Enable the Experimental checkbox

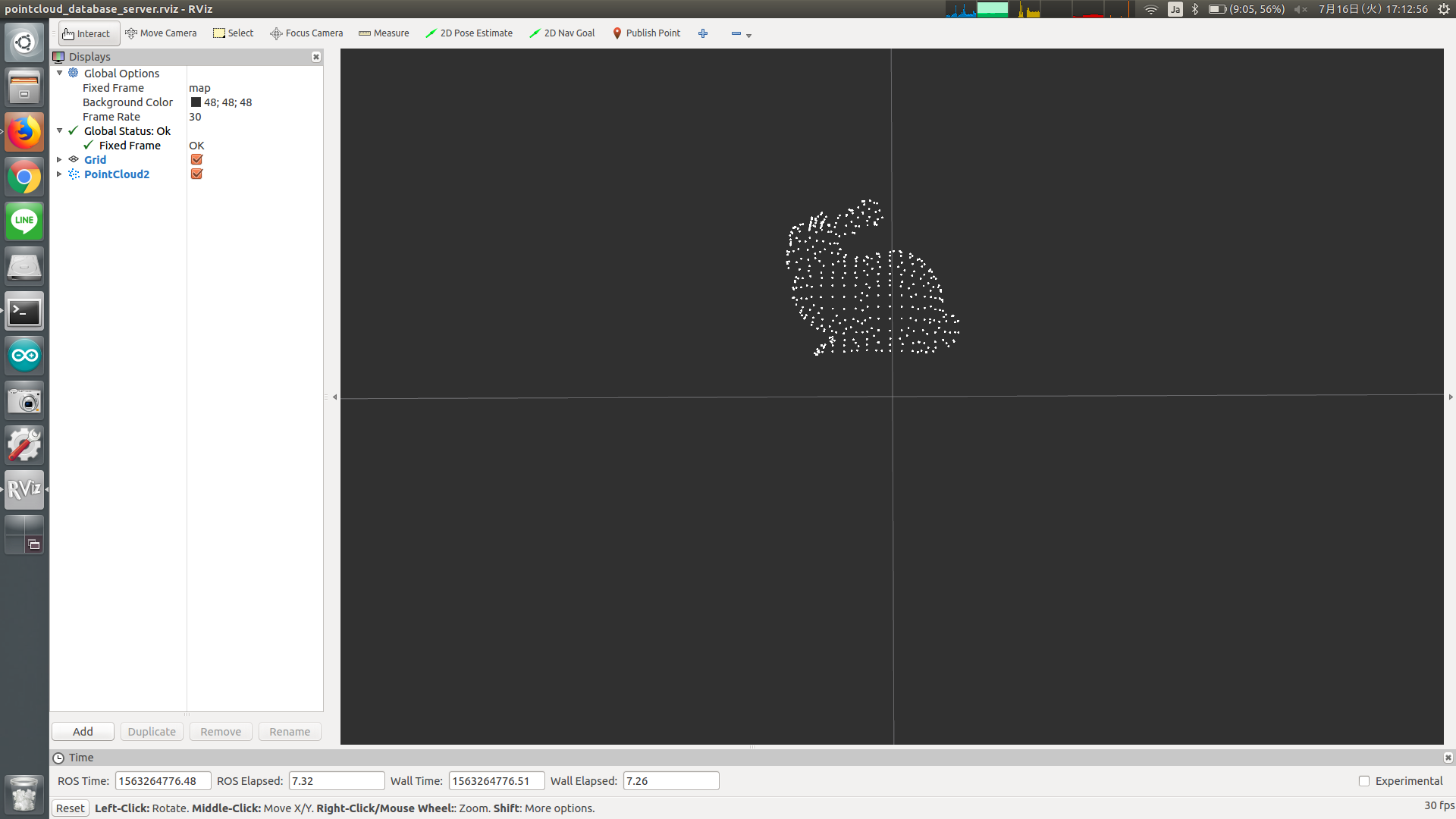click(1364, 781)
